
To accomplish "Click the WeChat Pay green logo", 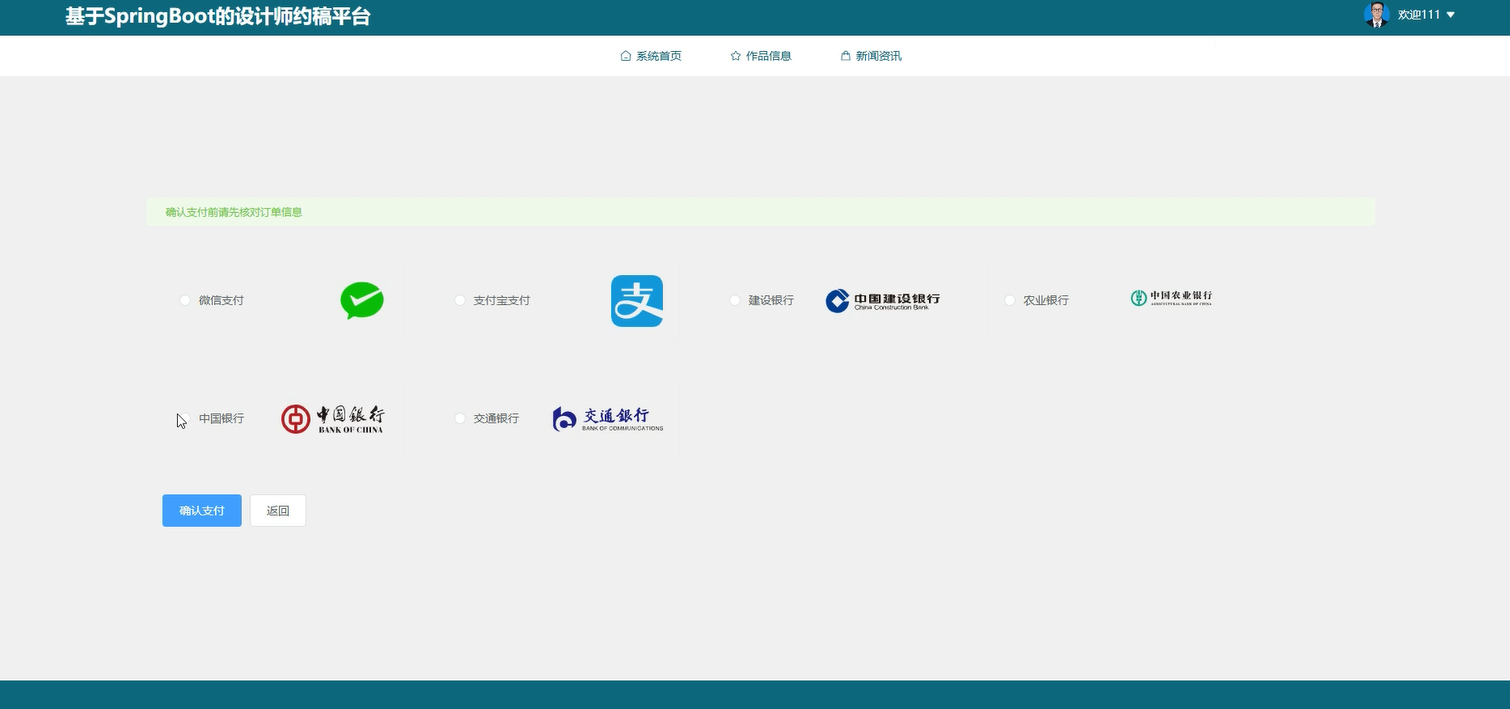I will click(362, 300).
